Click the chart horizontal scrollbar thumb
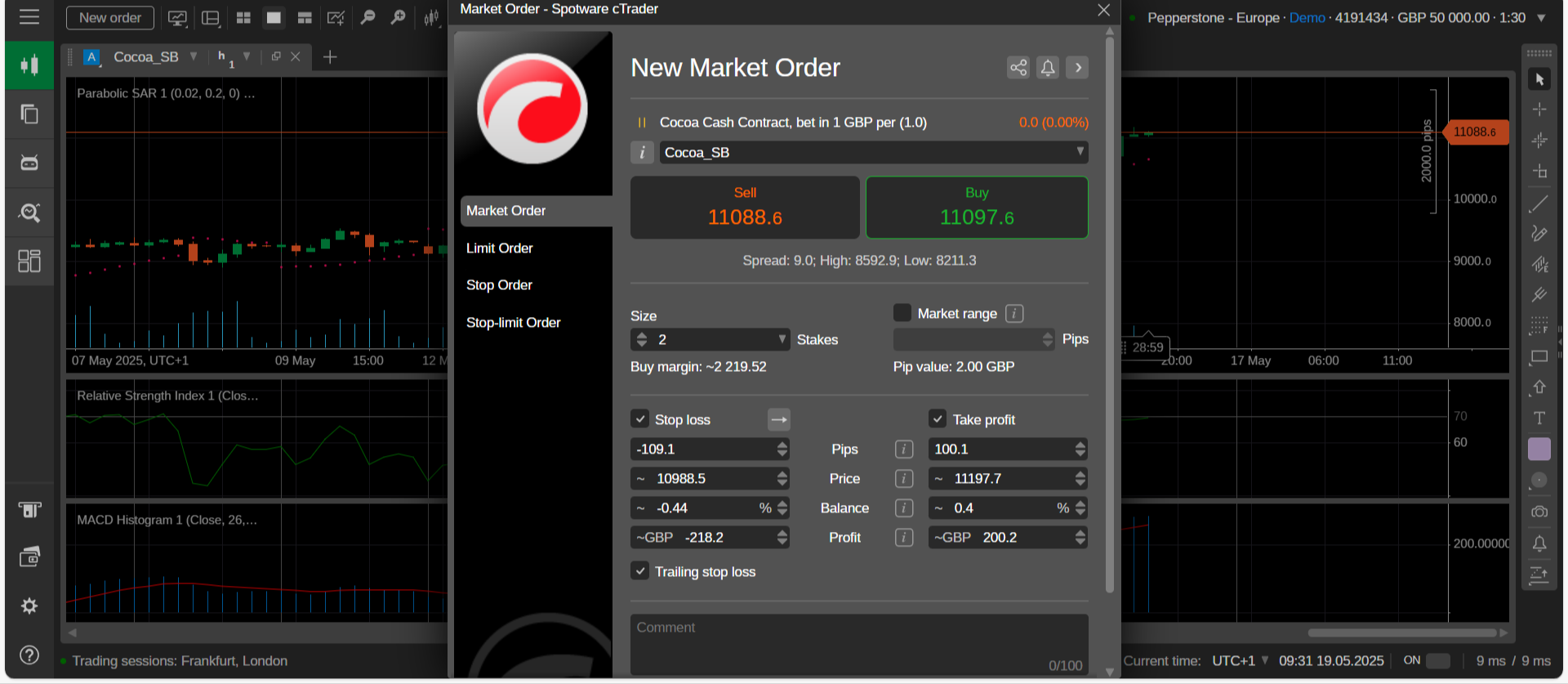This screenshot has height=684, width=1568. tap(1402, 633)
